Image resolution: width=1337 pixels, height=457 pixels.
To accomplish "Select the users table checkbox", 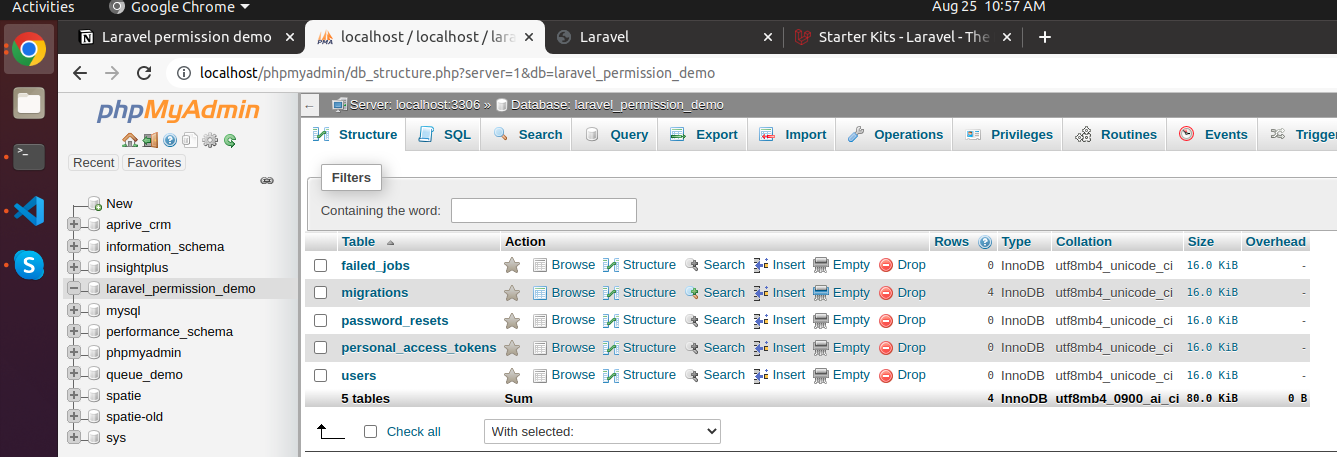I will (x=321, y=375).
